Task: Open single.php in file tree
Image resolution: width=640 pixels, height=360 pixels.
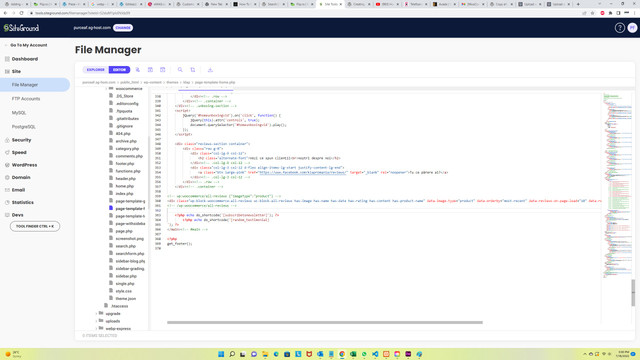Action: (124, 284)
